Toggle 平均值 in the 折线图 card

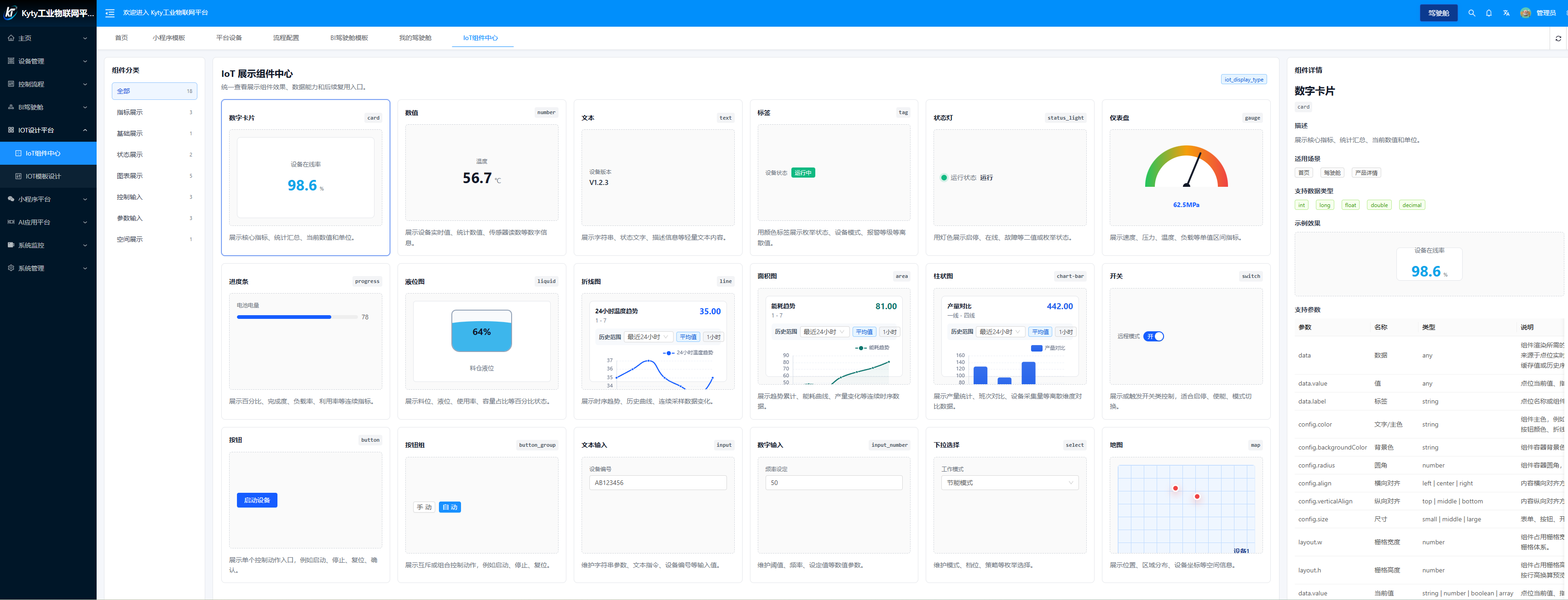coord(688,337)
